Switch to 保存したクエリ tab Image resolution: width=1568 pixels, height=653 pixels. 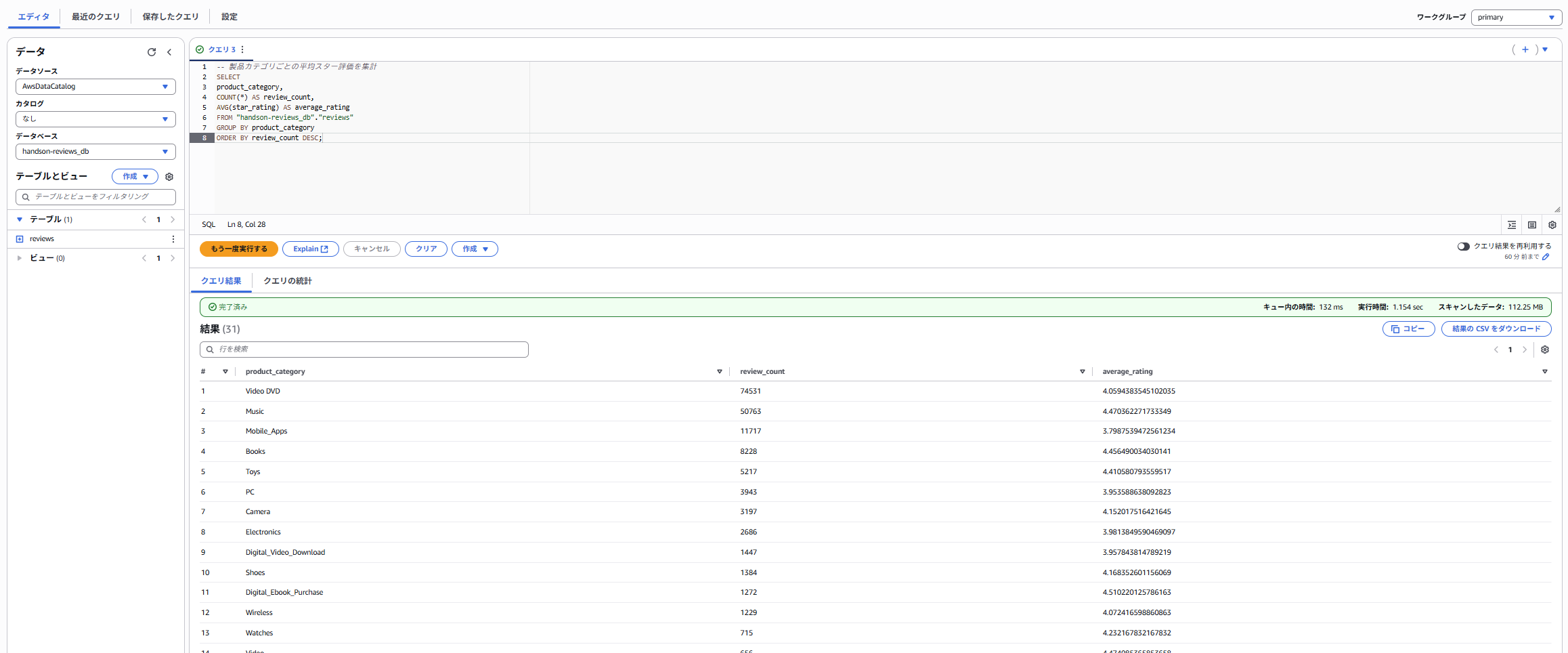pos(171,17)
